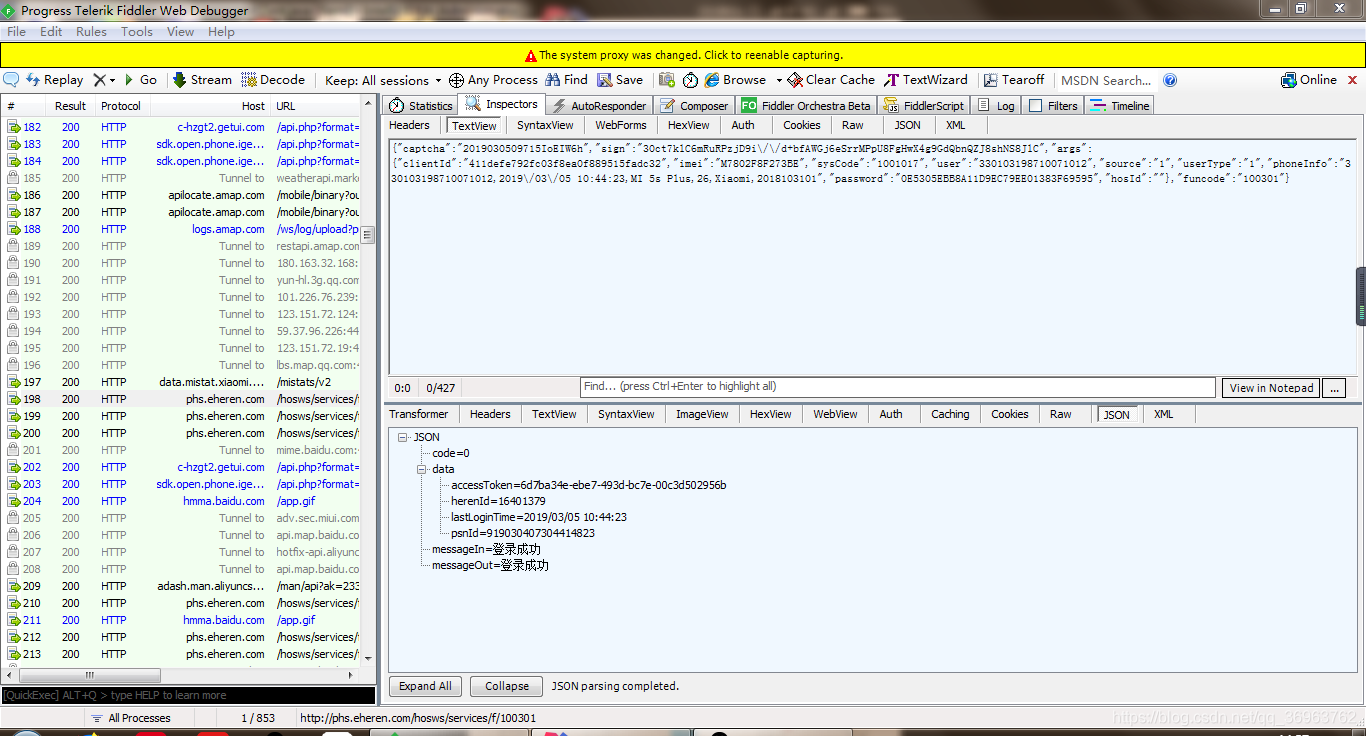
Task: Open the Rules menu
Action: (91, 32)
